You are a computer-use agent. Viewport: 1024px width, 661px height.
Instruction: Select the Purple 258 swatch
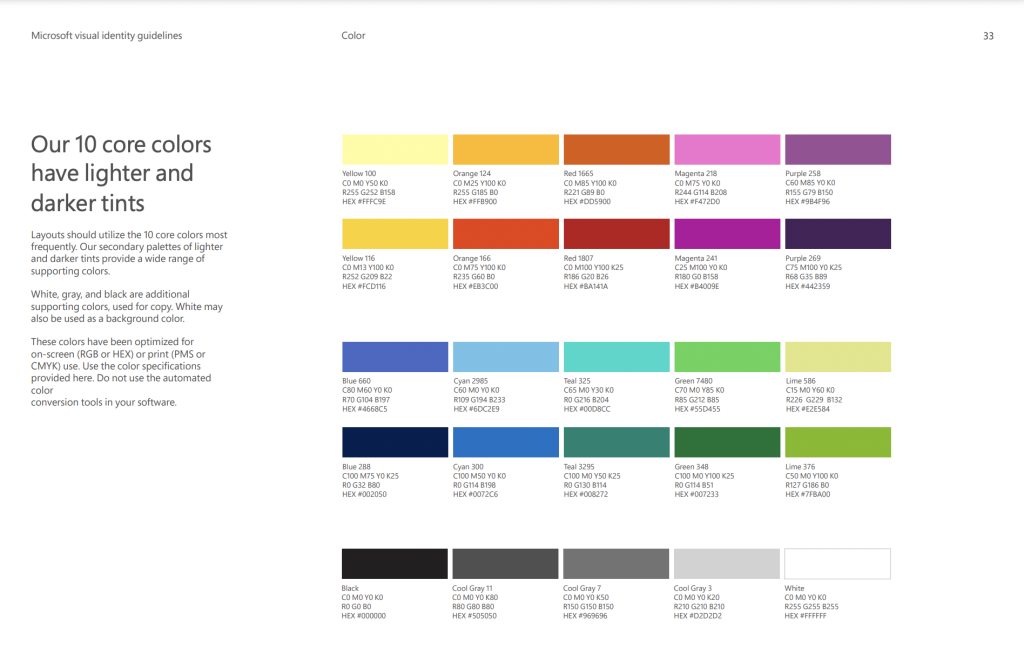click(838, 150)
